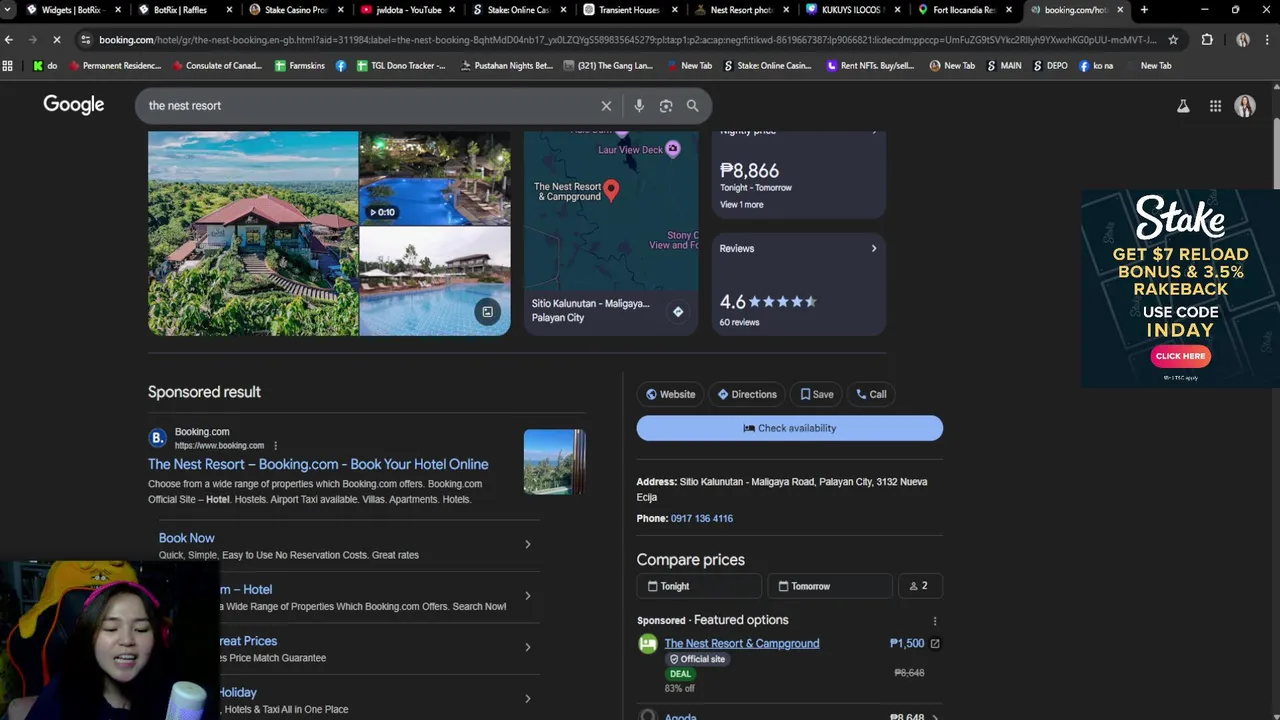This screenshot has width=1280, height=720.
Task: Open directions diamond icon on map card
Action: tap(678, 312)
